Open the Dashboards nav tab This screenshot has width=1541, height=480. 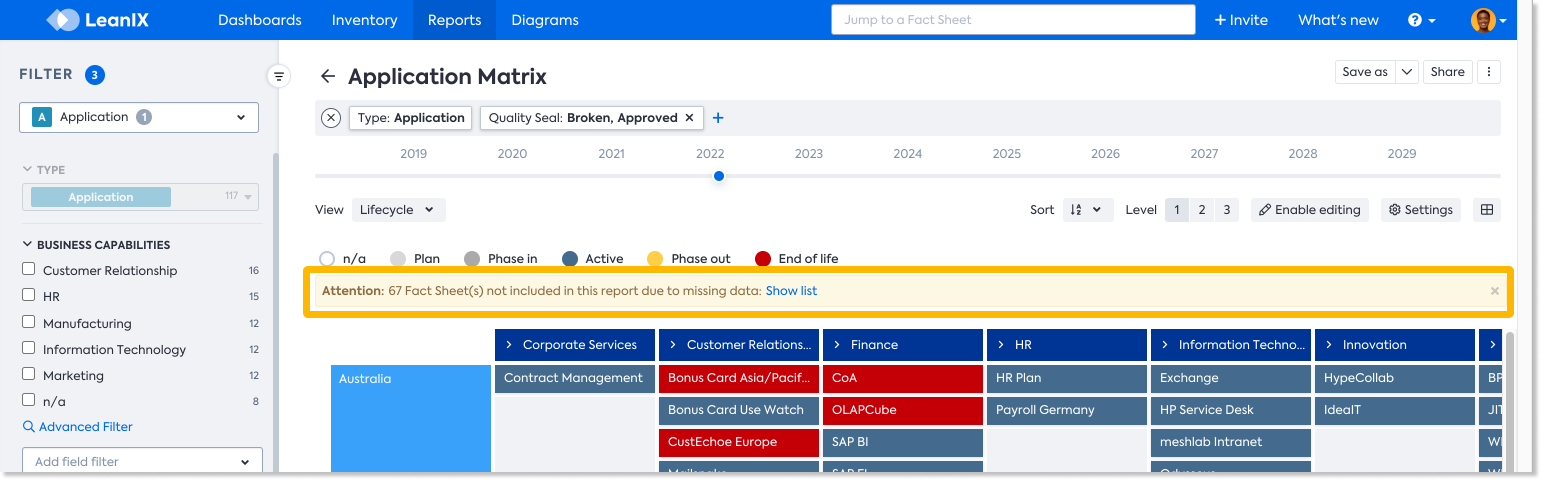pyautogui.click(x=260, y=20)
